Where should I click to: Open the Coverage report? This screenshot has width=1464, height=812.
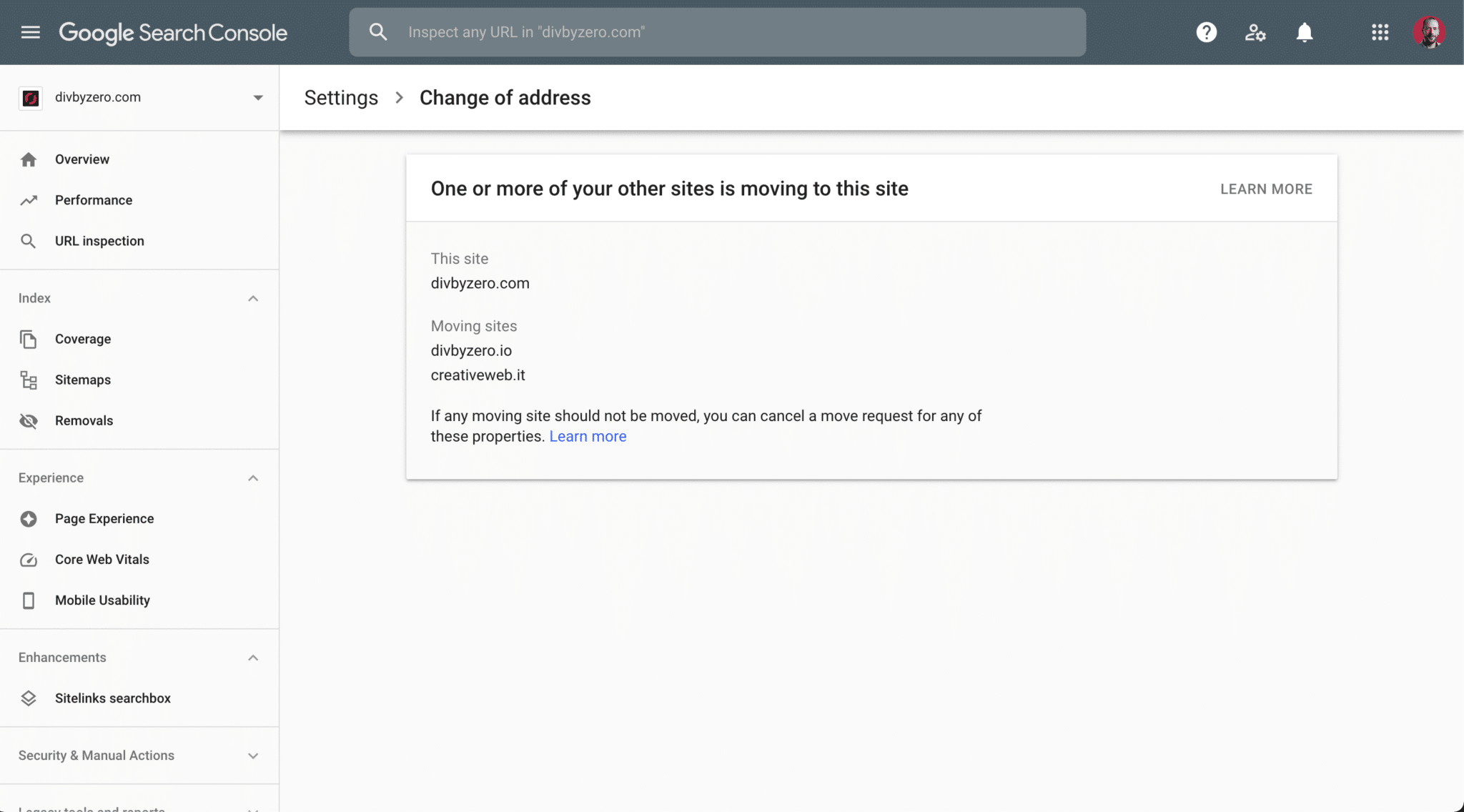coord(83,339)
